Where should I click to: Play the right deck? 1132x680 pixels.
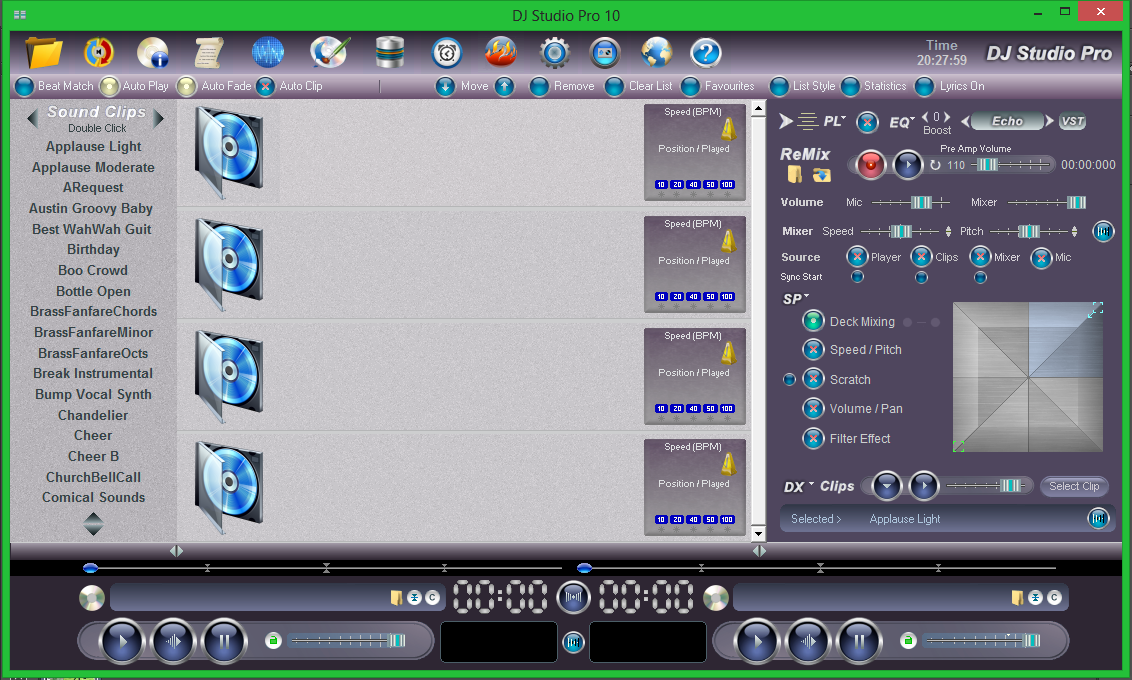757,640
